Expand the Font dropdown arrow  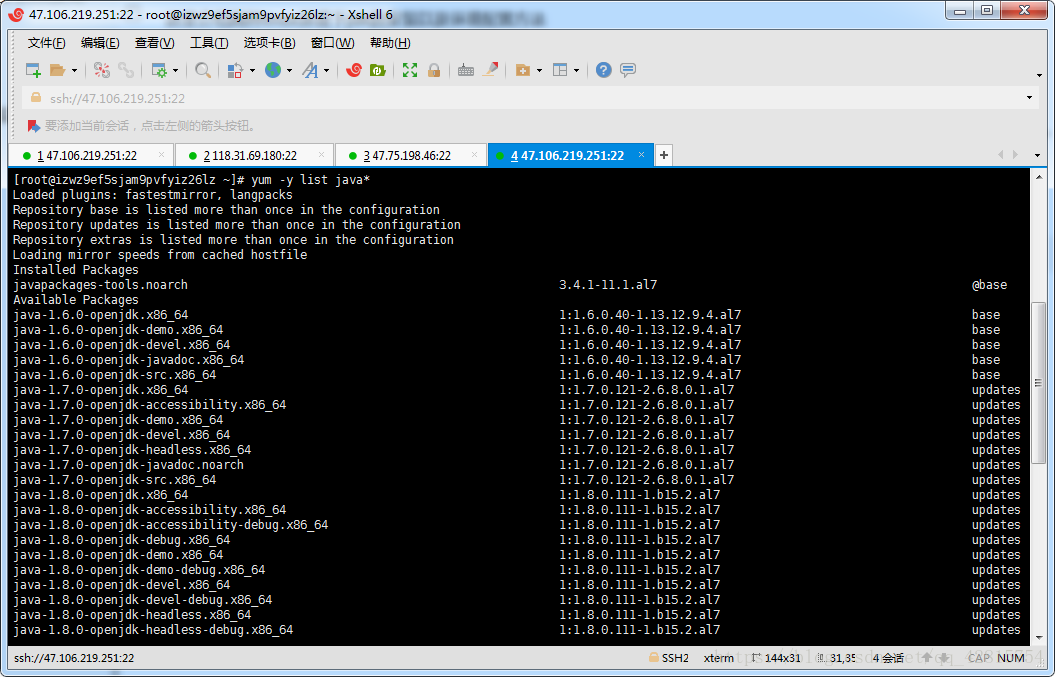click(x=326, y=71)
